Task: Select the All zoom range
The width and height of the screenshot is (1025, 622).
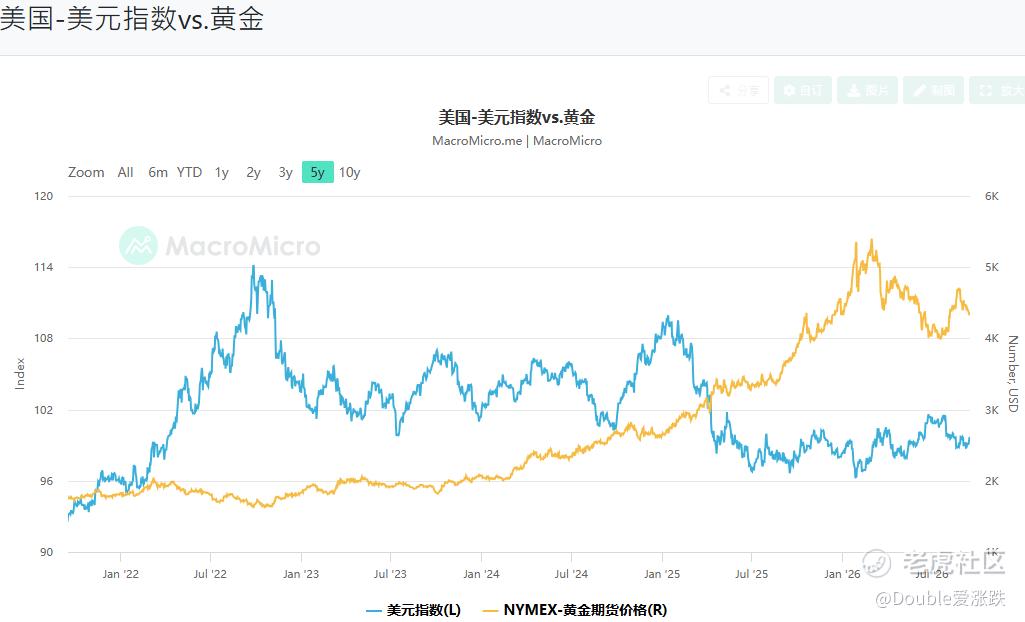Action: (x=126, y=172)
